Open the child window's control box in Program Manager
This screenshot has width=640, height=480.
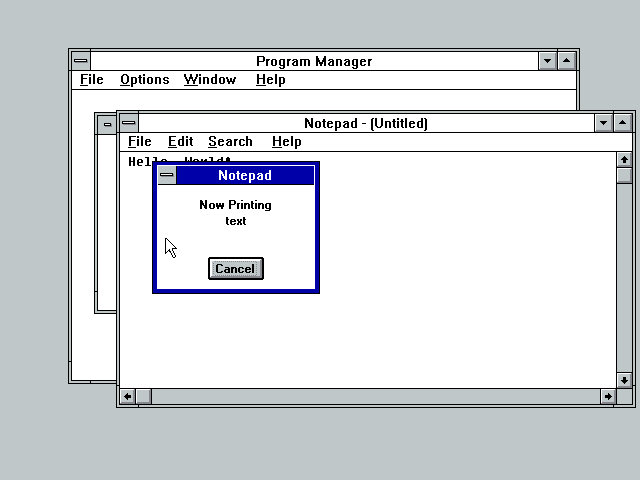pyautogui.click(x=107, y=124)
